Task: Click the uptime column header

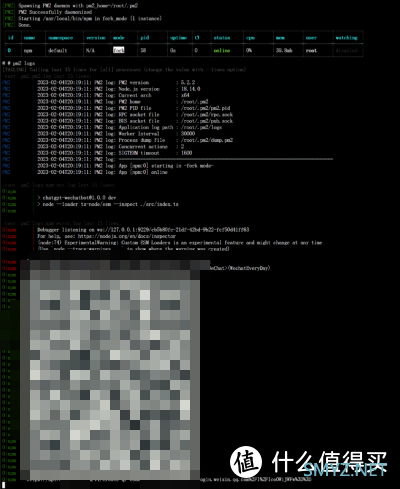Action: coord(178,38)
